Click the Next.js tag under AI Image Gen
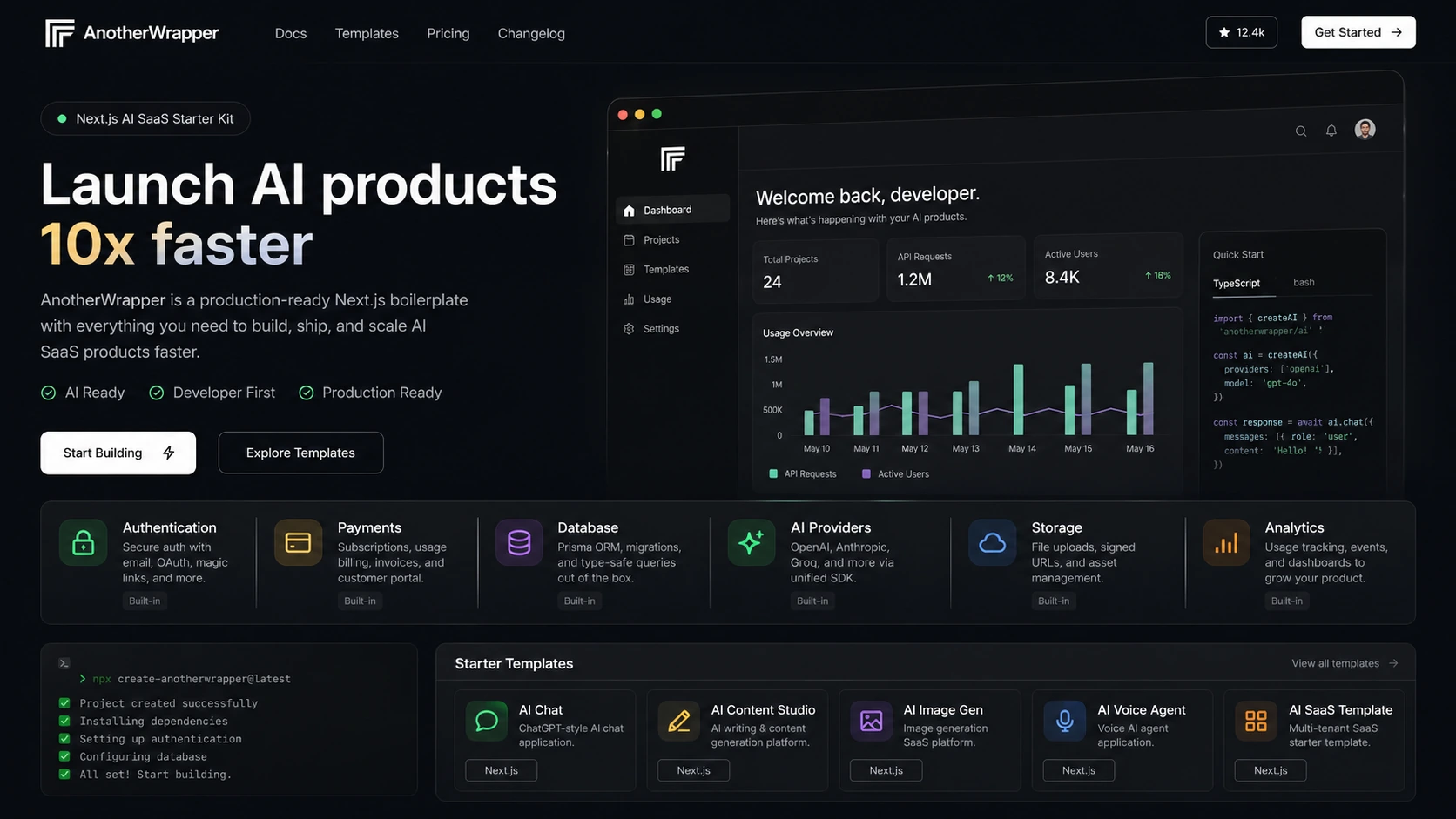Image resolution: width=1456 pixels, height=819 pixels. (886, 770)
